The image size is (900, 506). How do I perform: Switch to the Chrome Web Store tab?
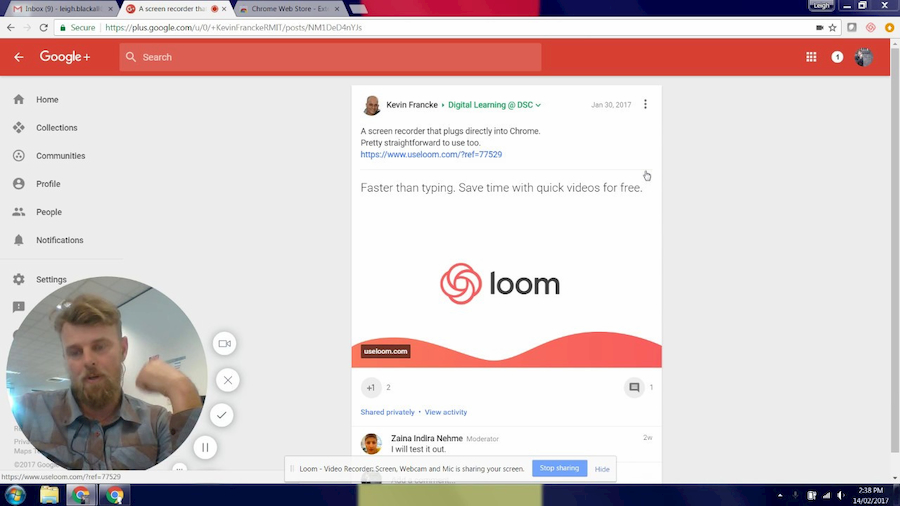coord(290,9)
